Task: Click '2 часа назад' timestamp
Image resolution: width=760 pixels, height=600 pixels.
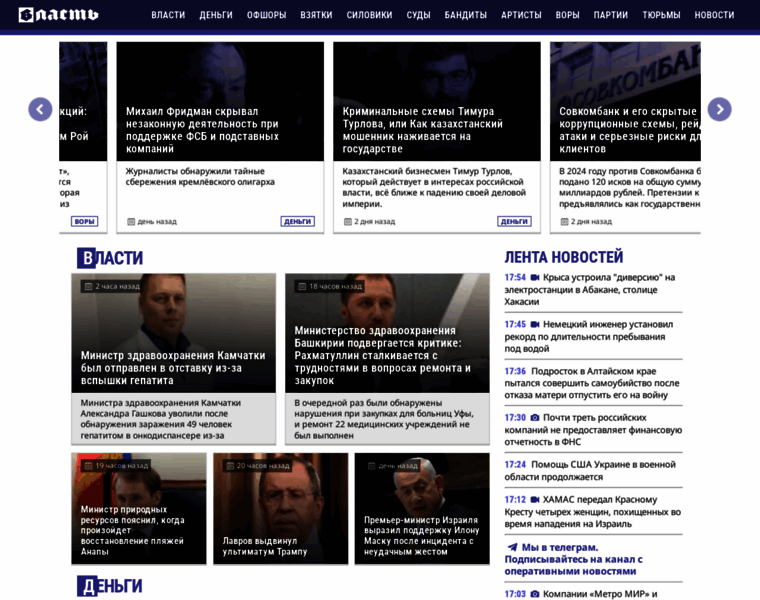Action: click(x=117, y=286)
